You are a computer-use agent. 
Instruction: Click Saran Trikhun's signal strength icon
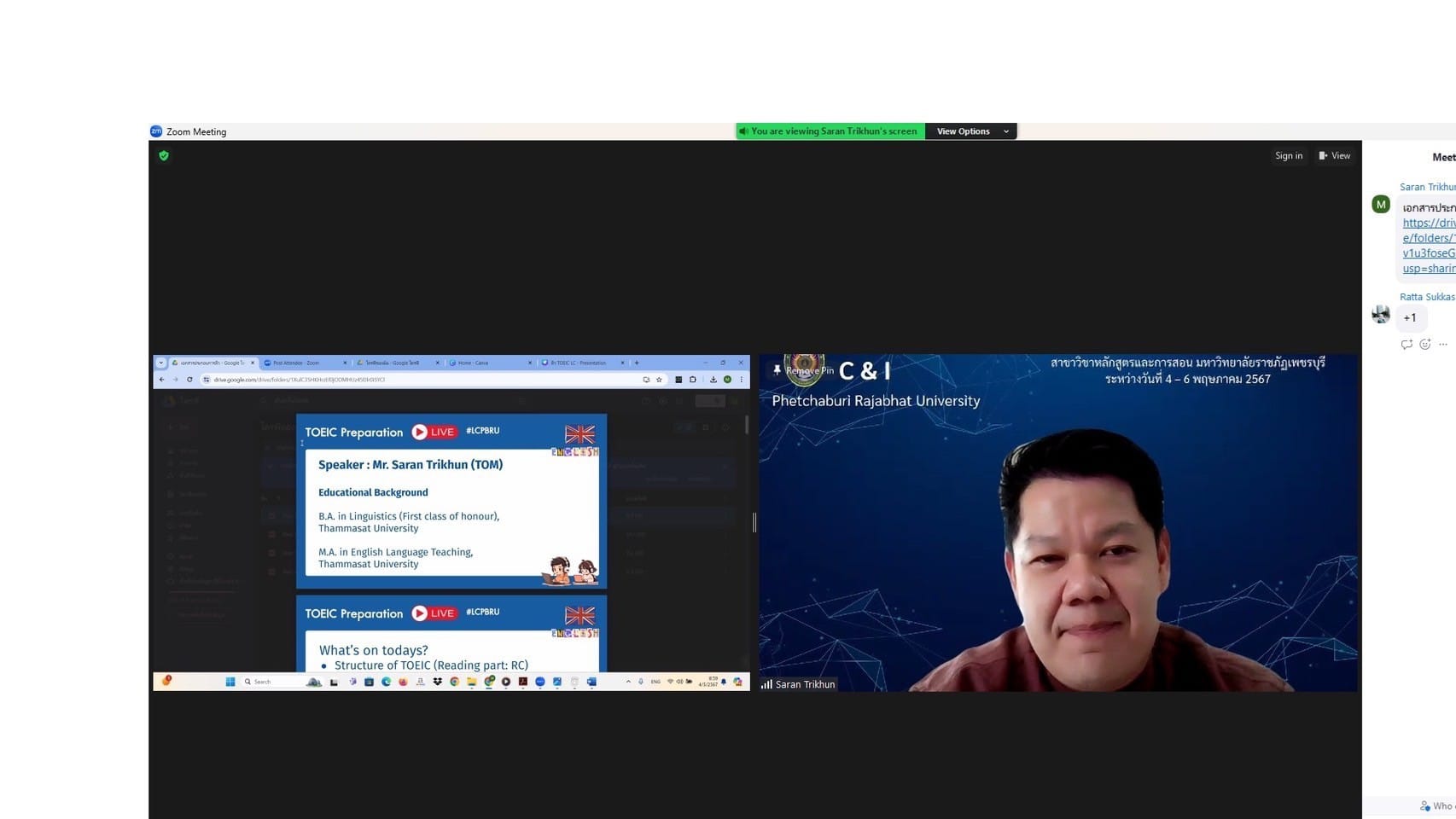[766, 684]
